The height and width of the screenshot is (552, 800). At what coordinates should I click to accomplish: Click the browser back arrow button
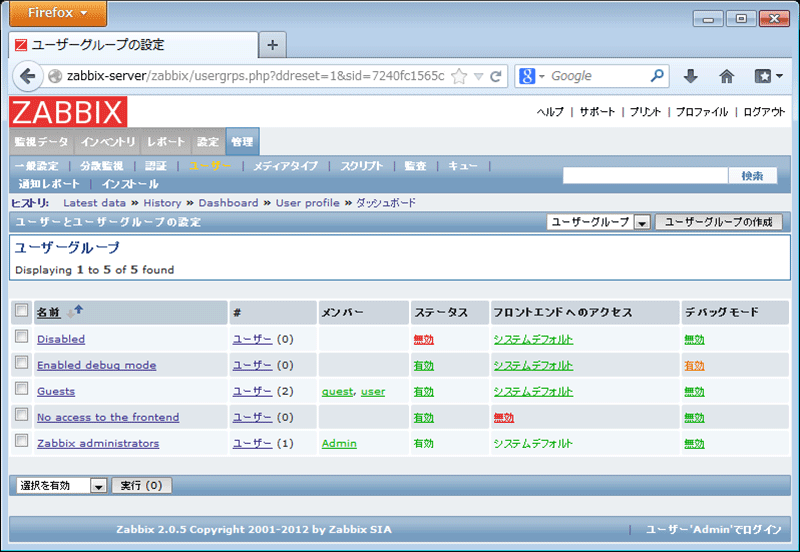pos(27,76)
